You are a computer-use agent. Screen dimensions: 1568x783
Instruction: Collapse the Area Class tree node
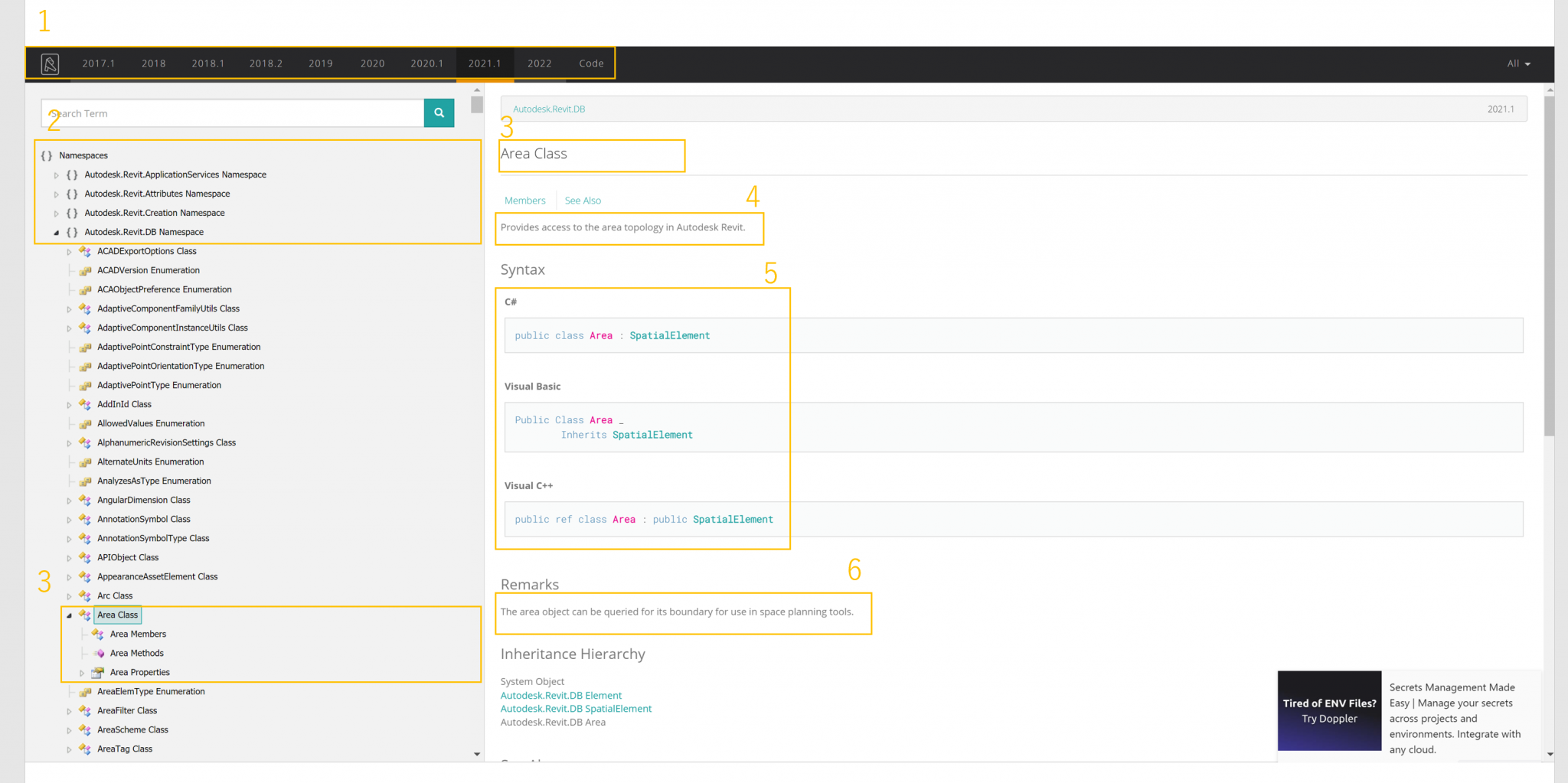[69, 615]
